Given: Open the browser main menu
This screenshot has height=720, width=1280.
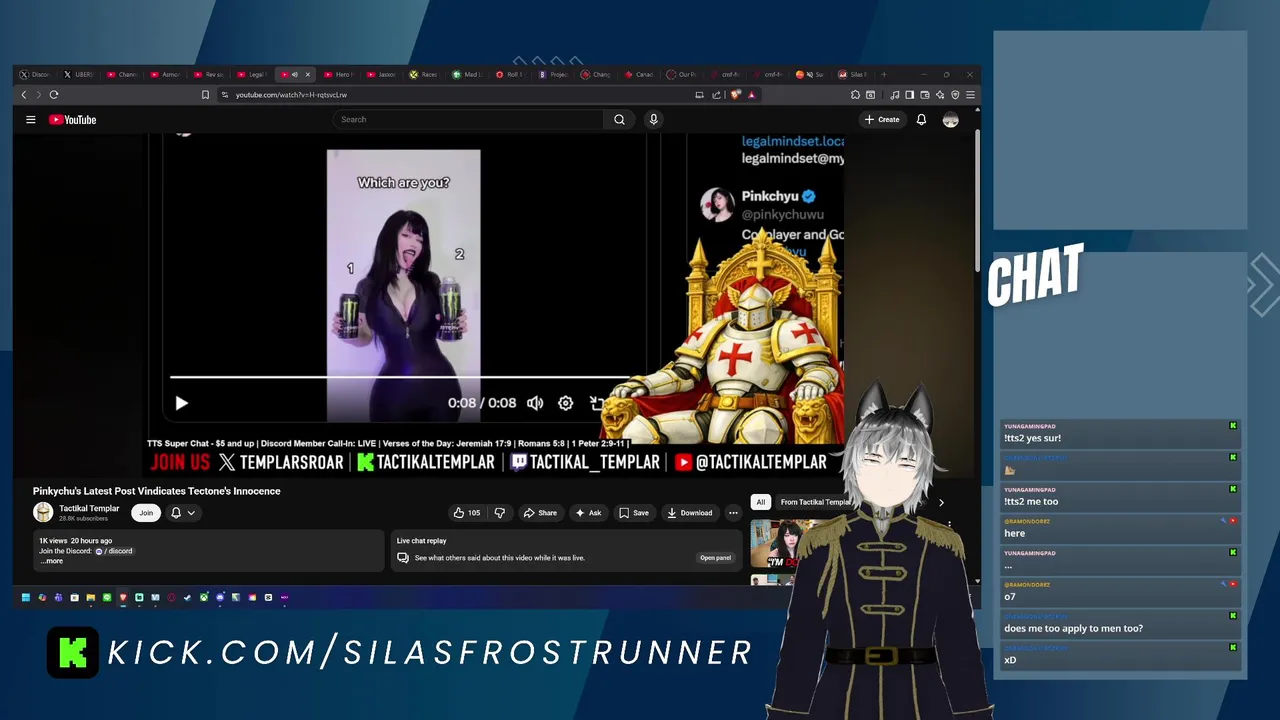Looking at the screenshot, I should (x=970, y=95).
